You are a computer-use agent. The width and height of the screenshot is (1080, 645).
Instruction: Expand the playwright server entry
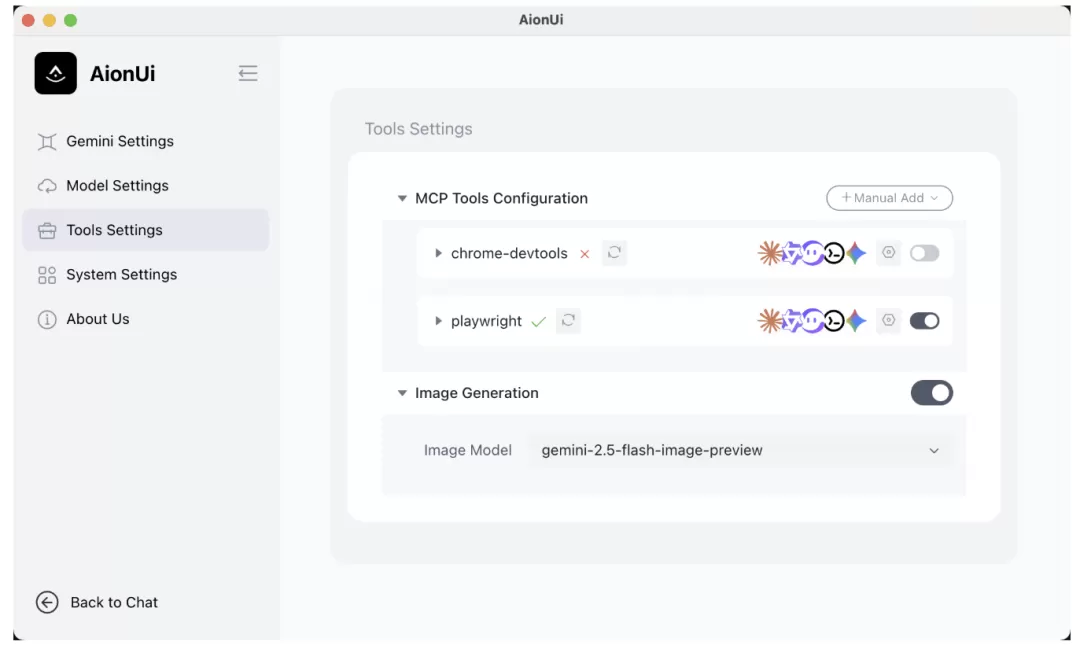tap(438, 321)
